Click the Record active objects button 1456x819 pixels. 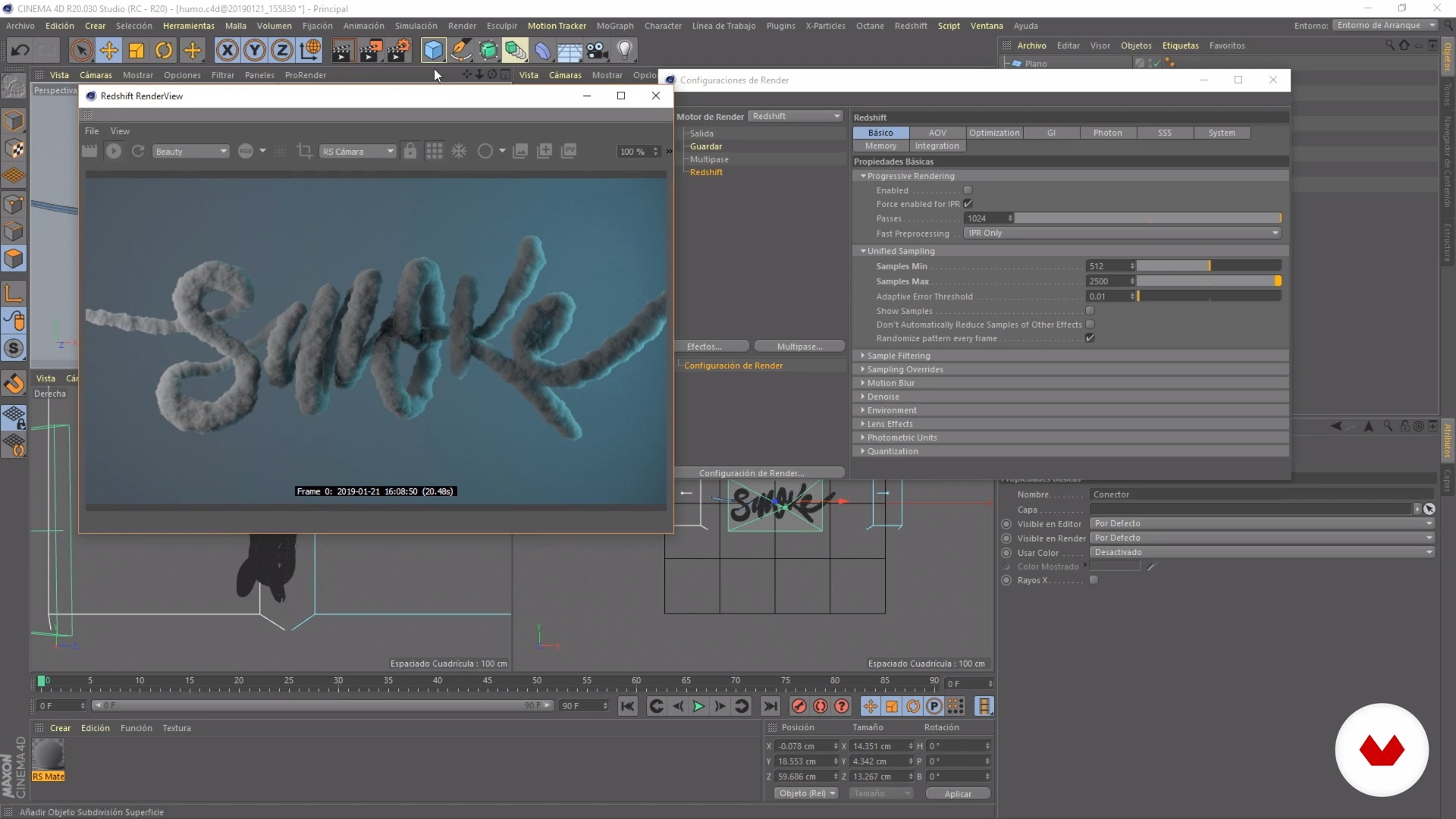799,706
